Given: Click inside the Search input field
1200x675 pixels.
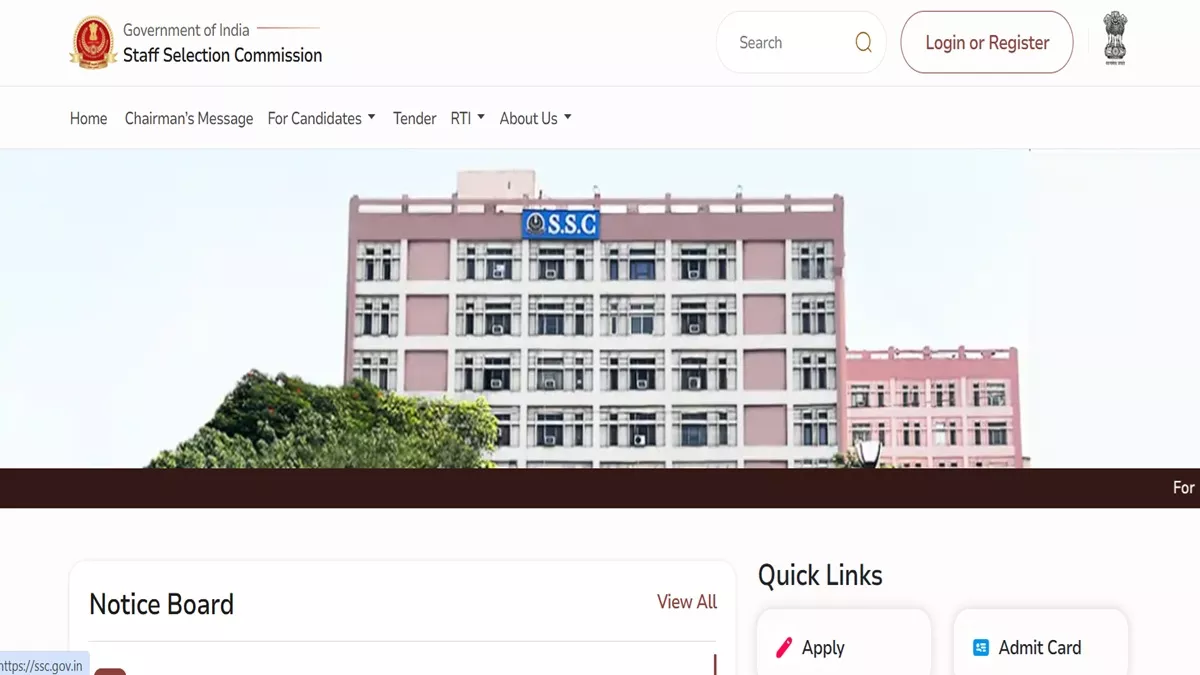Looking at the screenshot, I should click(790, 42).
